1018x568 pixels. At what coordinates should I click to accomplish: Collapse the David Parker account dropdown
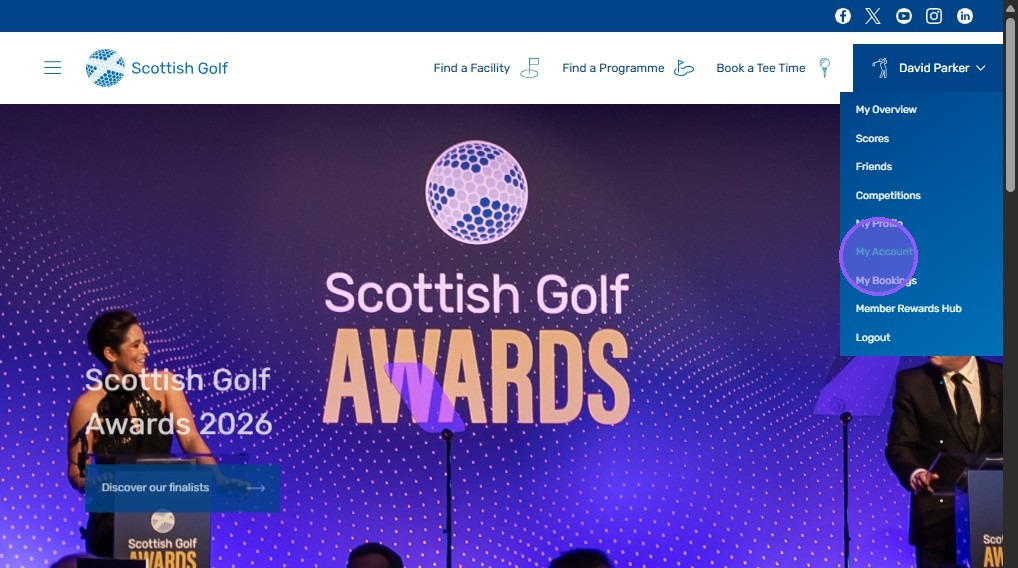pyautogui.click(x=928, y=68)
